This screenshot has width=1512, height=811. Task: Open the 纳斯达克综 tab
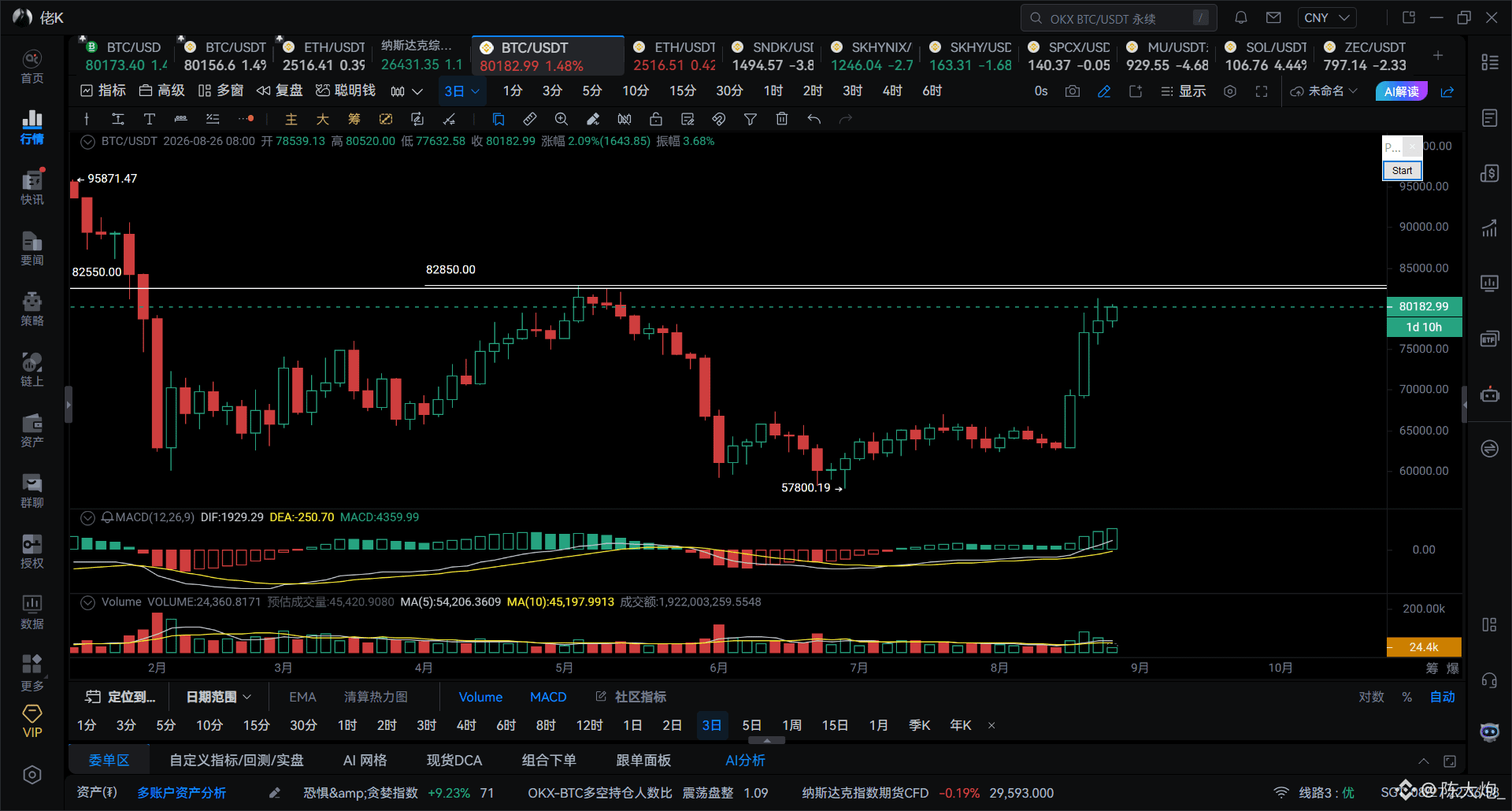[421, 56]
